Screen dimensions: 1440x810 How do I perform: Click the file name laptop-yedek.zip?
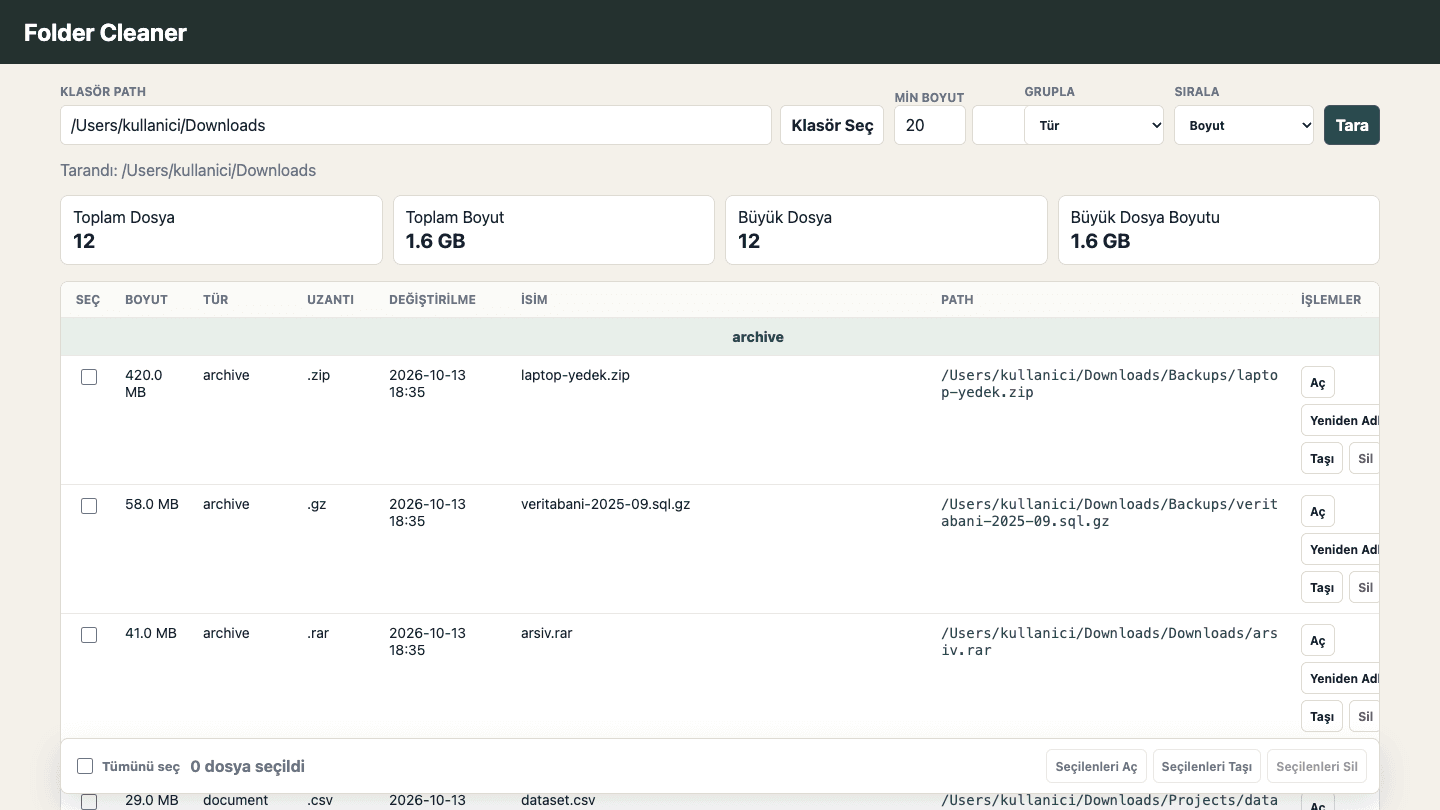[575, 375]
